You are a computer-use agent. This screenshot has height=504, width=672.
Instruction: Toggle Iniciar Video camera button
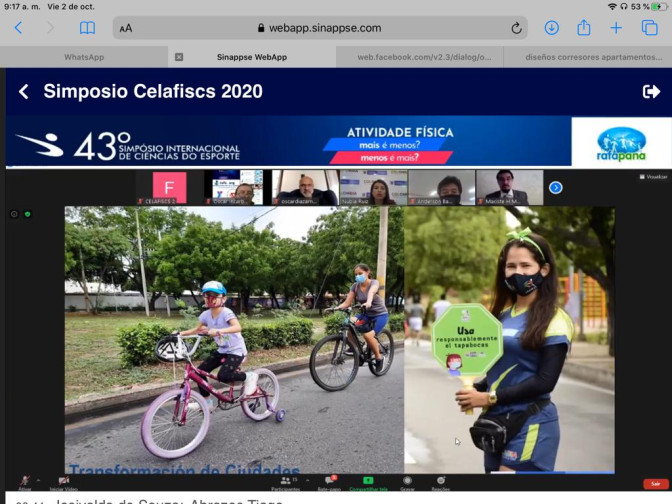coord(64,482)
